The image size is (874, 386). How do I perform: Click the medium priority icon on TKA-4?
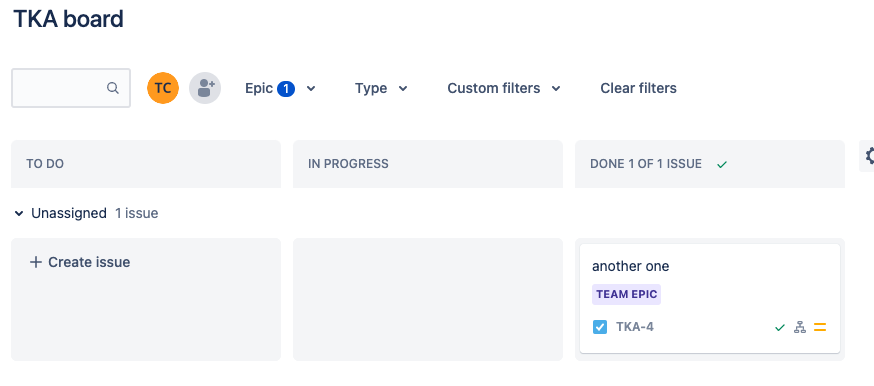pyautogui.click(x=819, y=328)
